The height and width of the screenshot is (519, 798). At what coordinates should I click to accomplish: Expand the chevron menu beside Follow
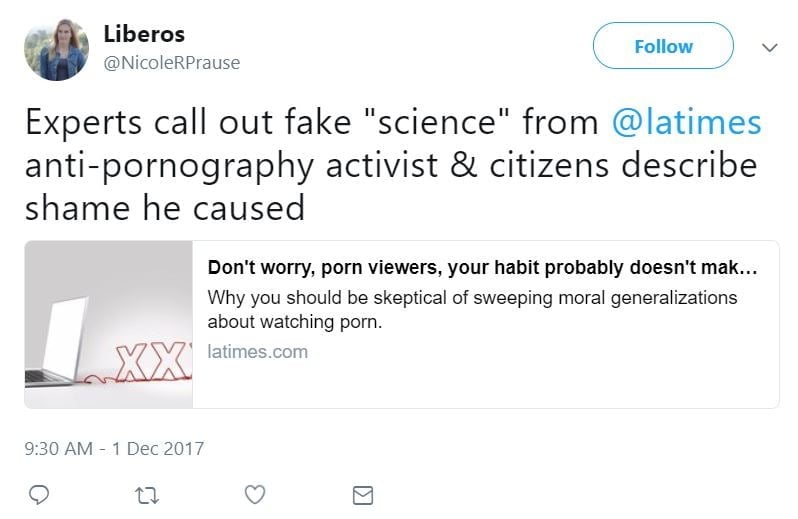pyautogui.click(x=769, y=47)
